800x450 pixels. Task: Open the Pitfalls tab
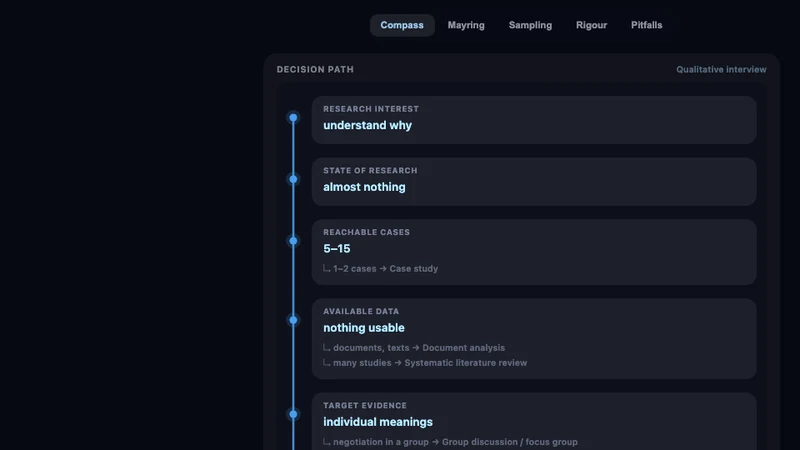[646, 25]
